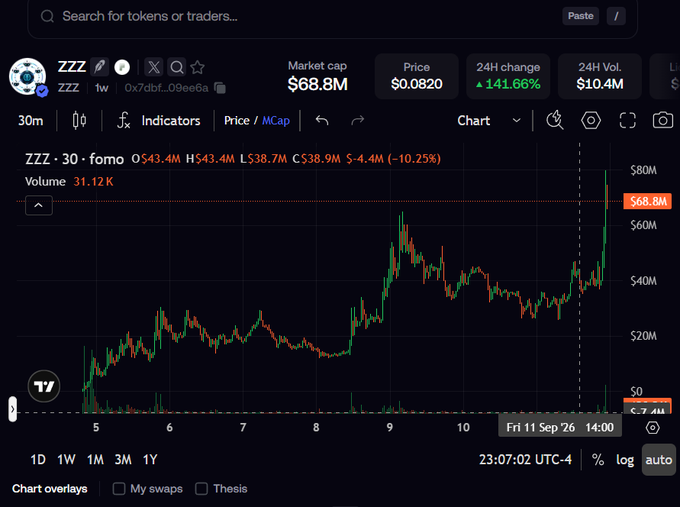Image resolution: width=680 pixels, height=507 pixels.
Task: Click the round white badge icon next to ZZZ
Action: click(122, 67)
